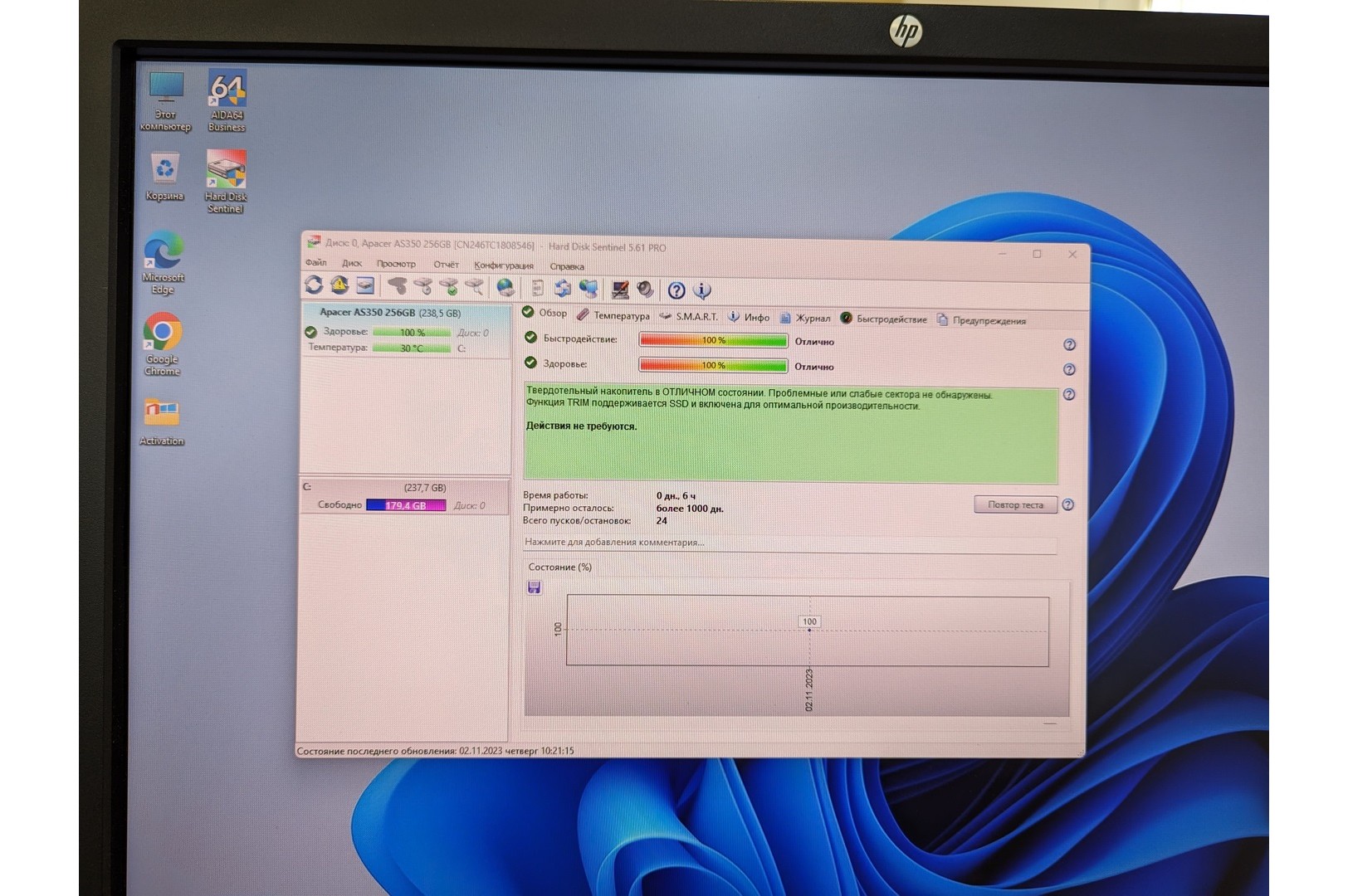
Task: Click the help icon beside Здоровье row
Action: pos(1069,369)
